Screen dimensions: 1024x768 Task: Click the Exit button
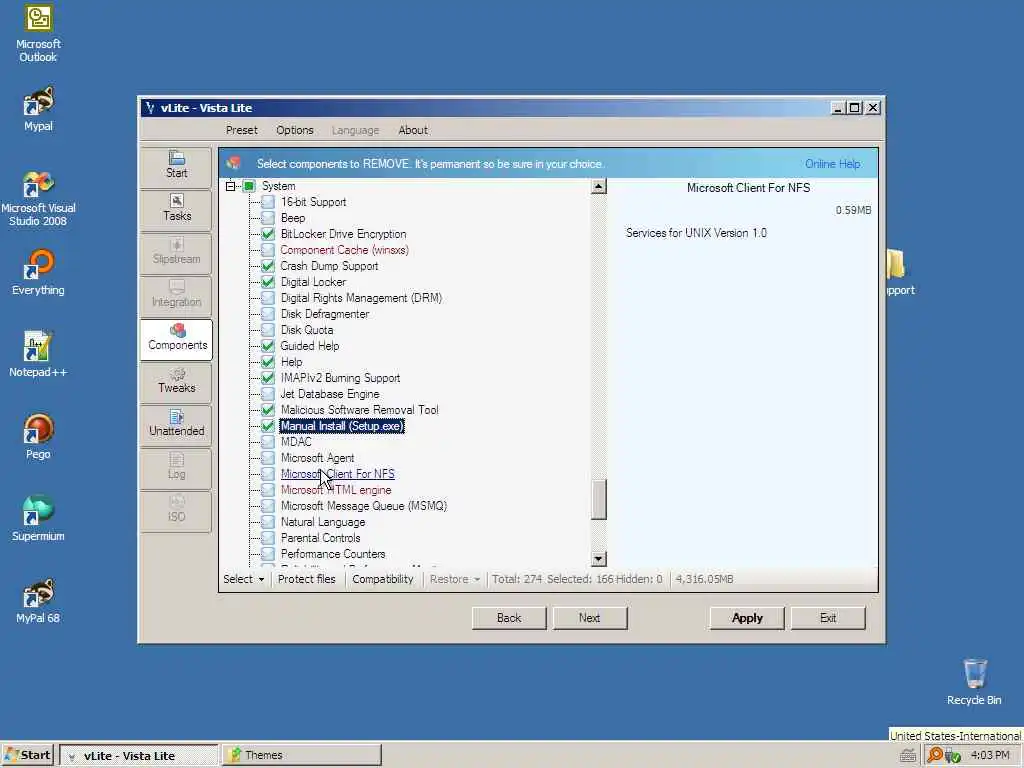[828, 618]
